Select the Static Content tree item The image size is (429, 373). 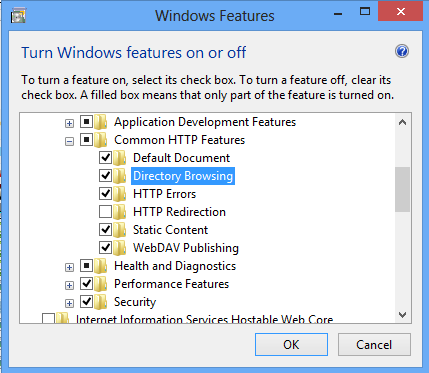(x=170, y=230)
